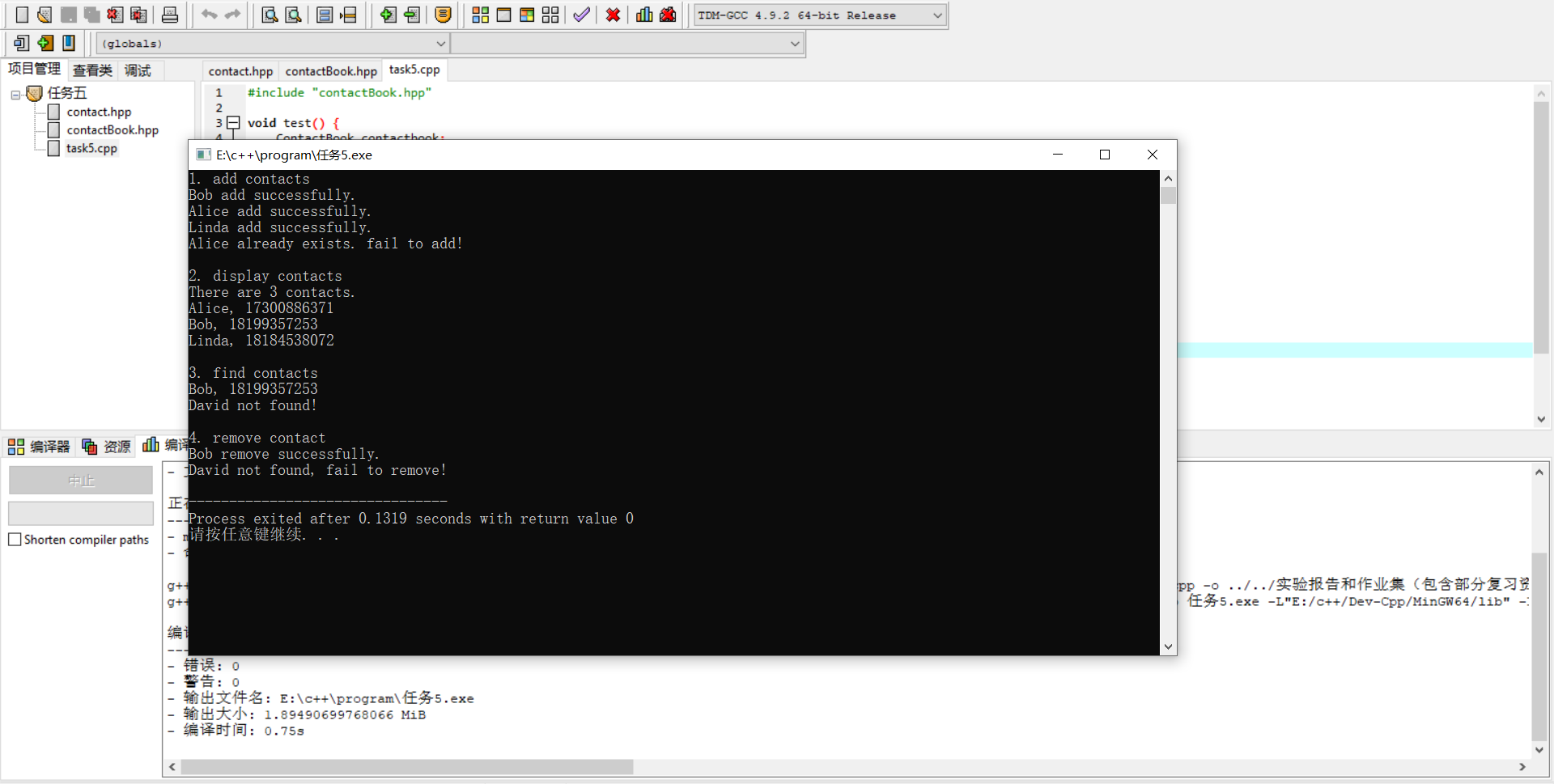Click the Go to line toolbar icon
1554x784 pixels.
(x=348, y=15)
